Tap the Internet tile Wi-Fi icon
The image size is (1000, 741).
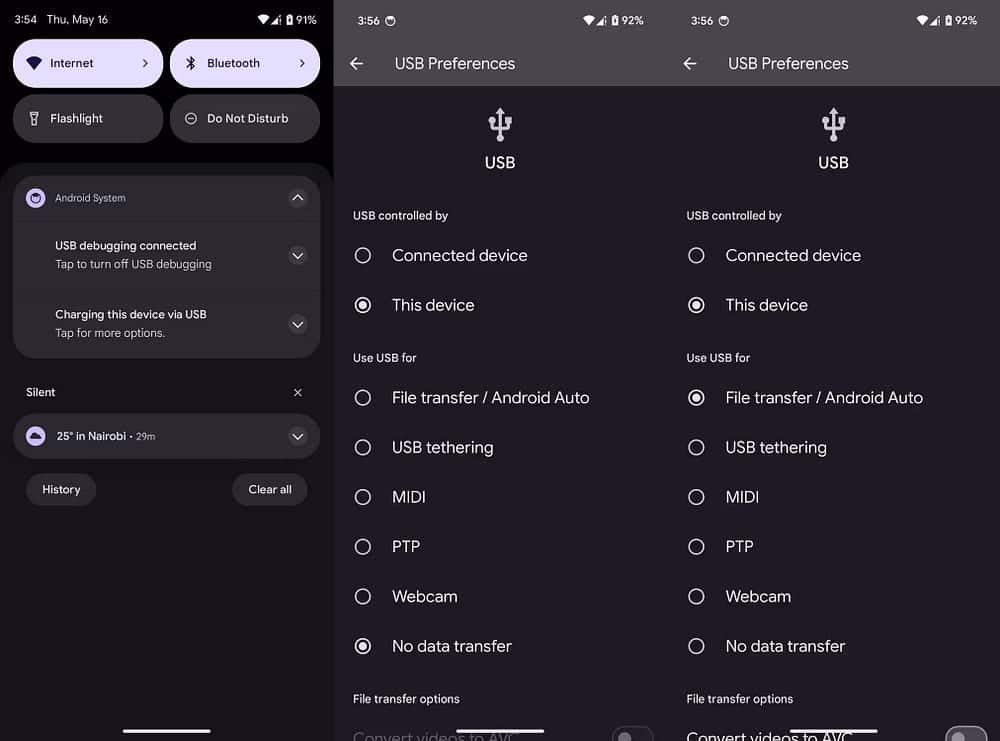click(x=35, y=63)
